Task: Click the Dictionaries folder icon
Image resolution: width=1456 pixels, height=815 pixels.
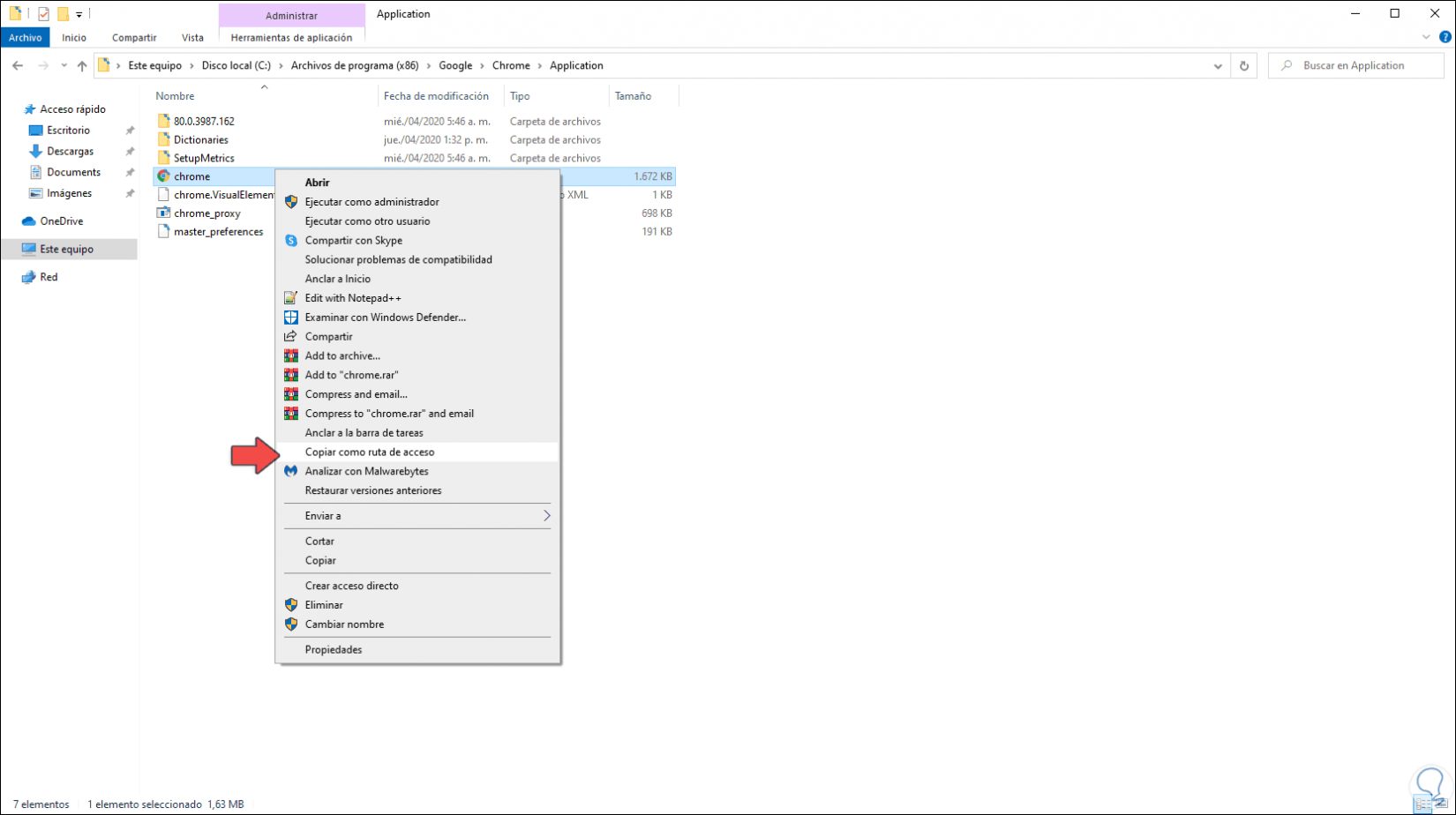Action: click(x=163, y=139)
